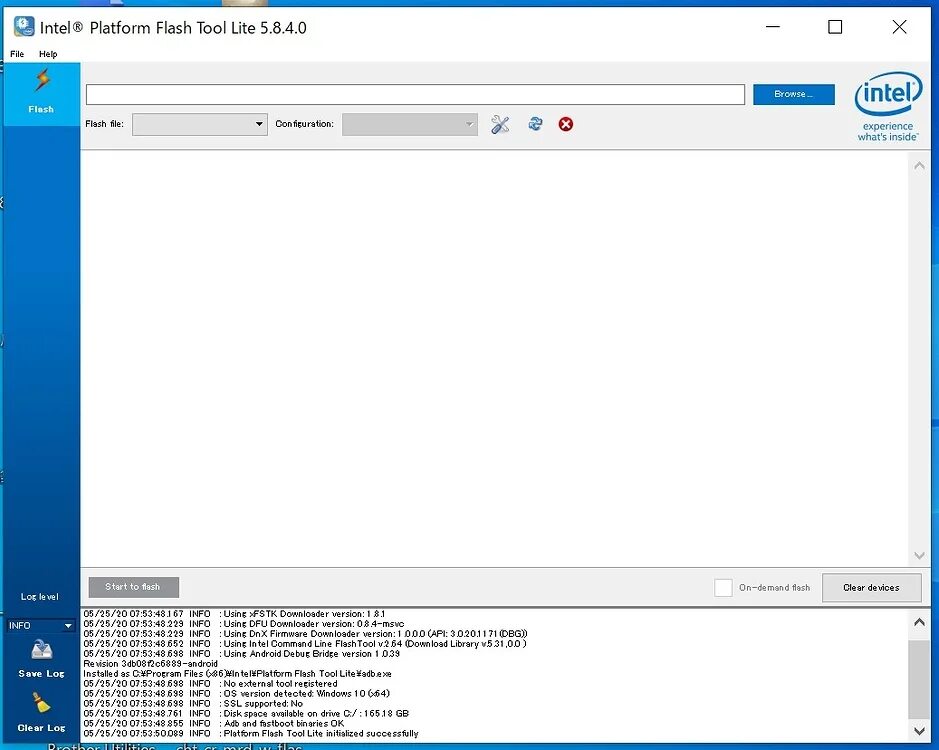This screenshot has width=939, height=750.
Task: Click the Clear devices button
Action: coord(871,588)
